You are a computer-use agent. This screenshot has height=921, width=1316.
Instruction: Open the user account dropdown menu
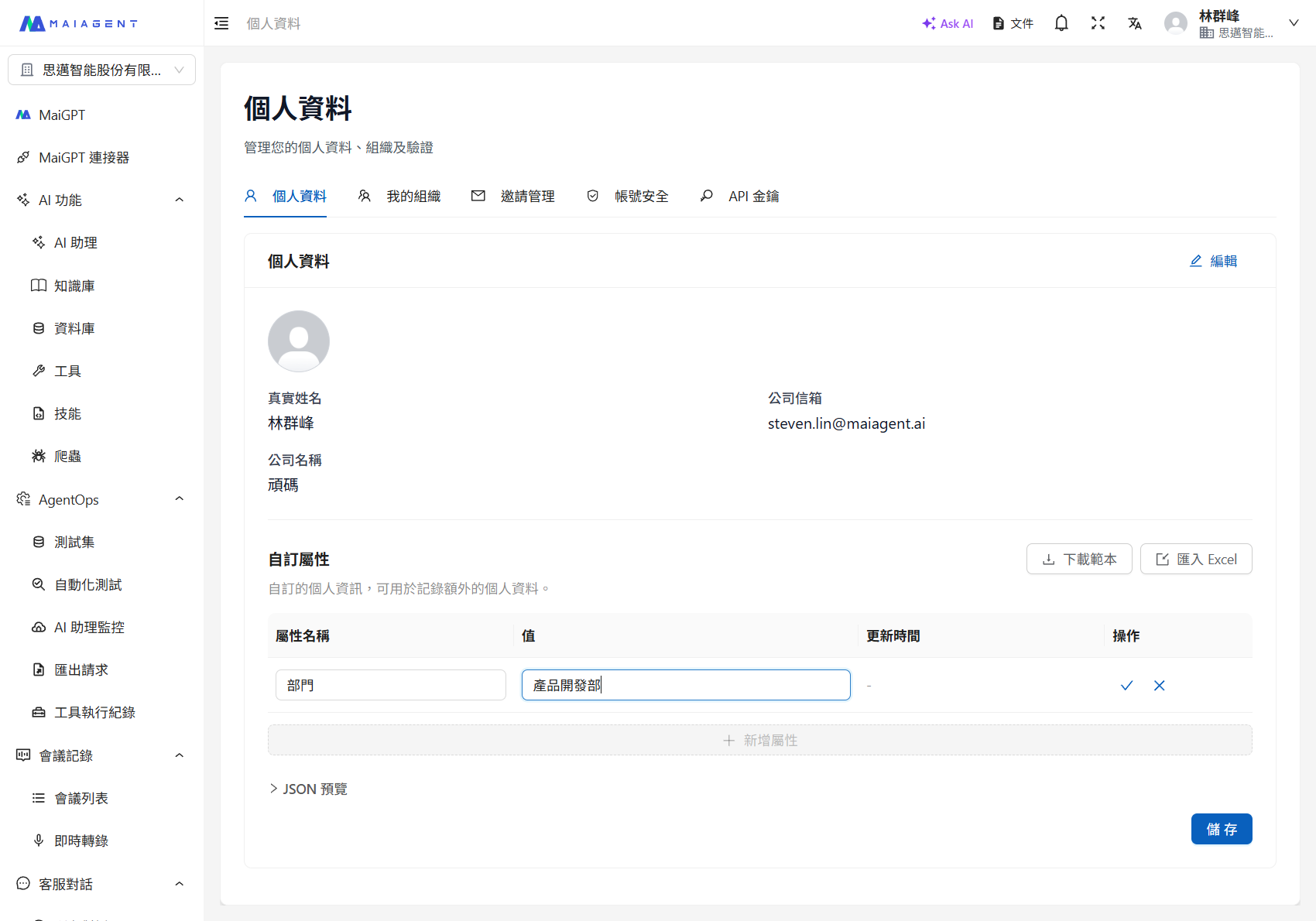[1293, 23]
